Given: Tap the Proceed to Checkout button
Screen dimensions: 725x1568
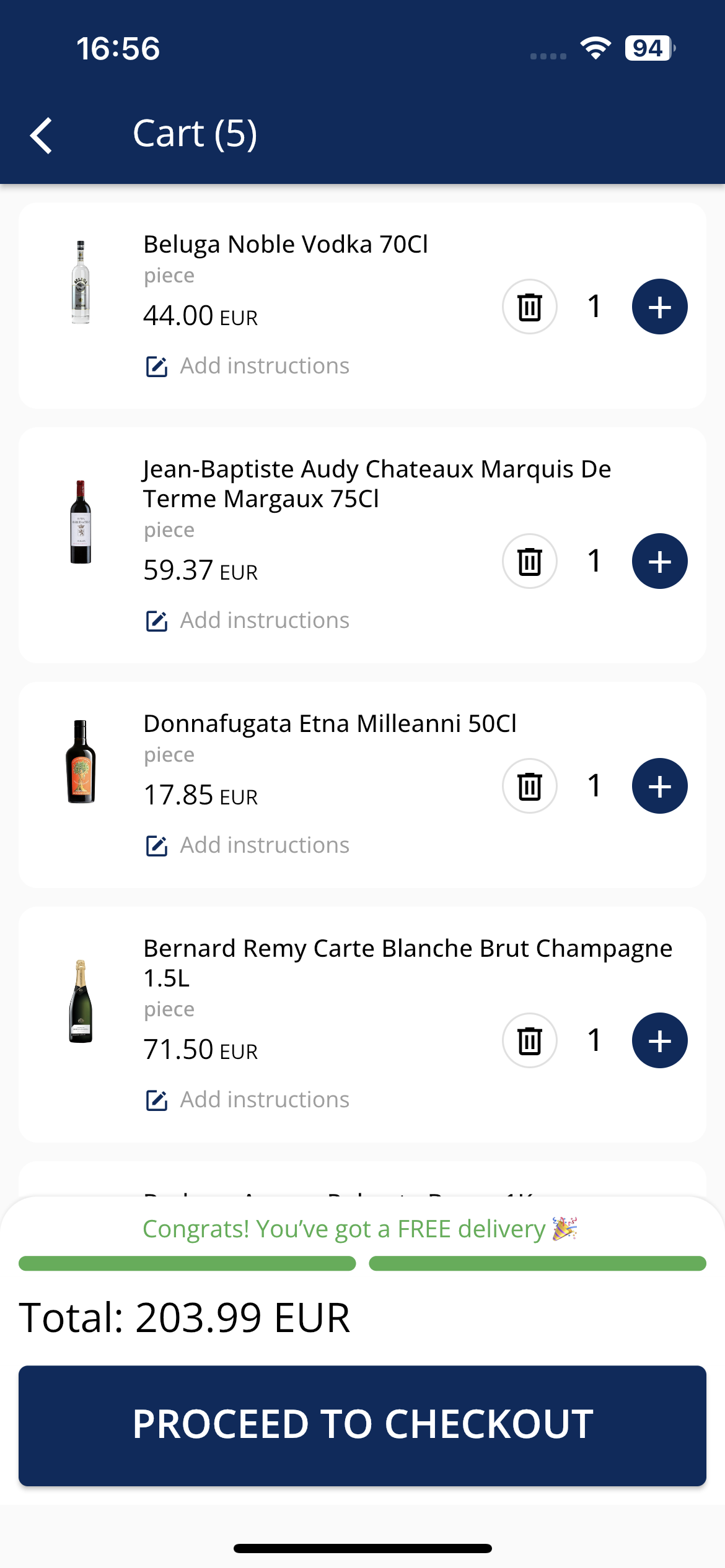Looking at the screenshot, I should 362,1425.
